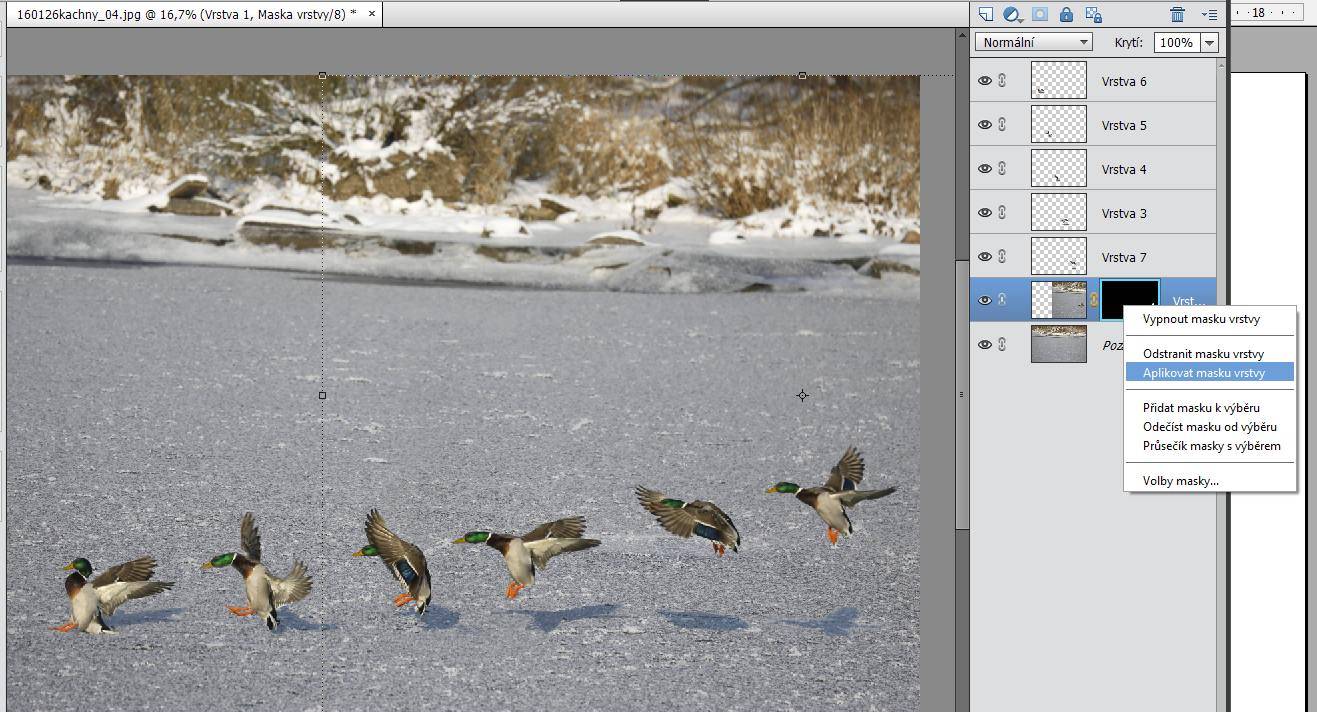Click the create new layer icon
The width and height of the screenshot is (1317, 712).
click(x=986, y=14)
